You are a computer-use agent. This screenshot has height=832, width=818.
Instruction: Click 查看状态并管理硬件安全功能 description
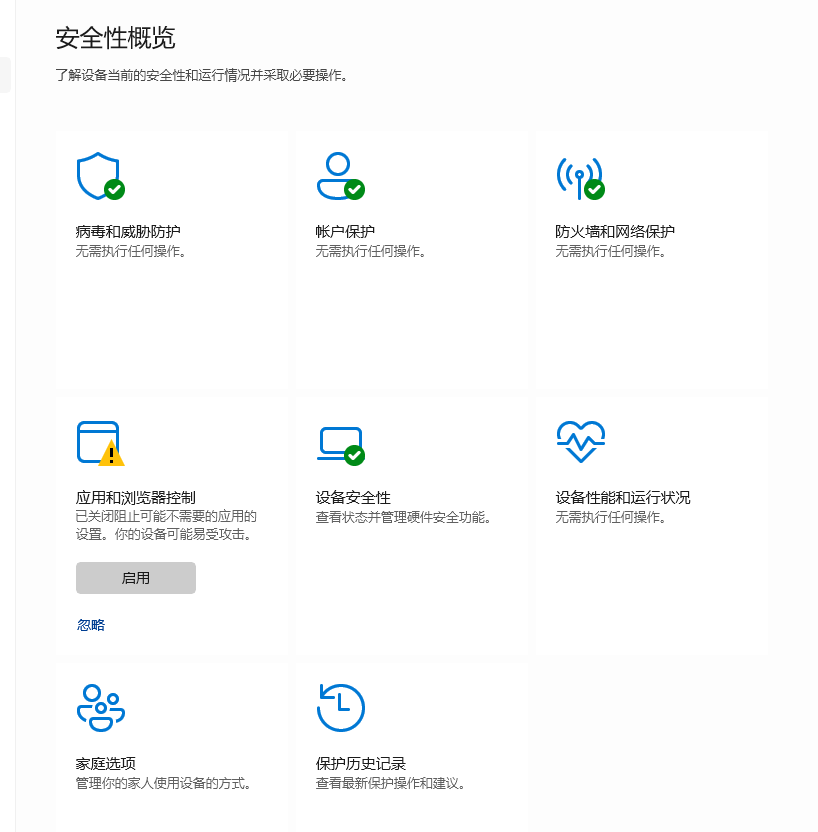(403, 517)
